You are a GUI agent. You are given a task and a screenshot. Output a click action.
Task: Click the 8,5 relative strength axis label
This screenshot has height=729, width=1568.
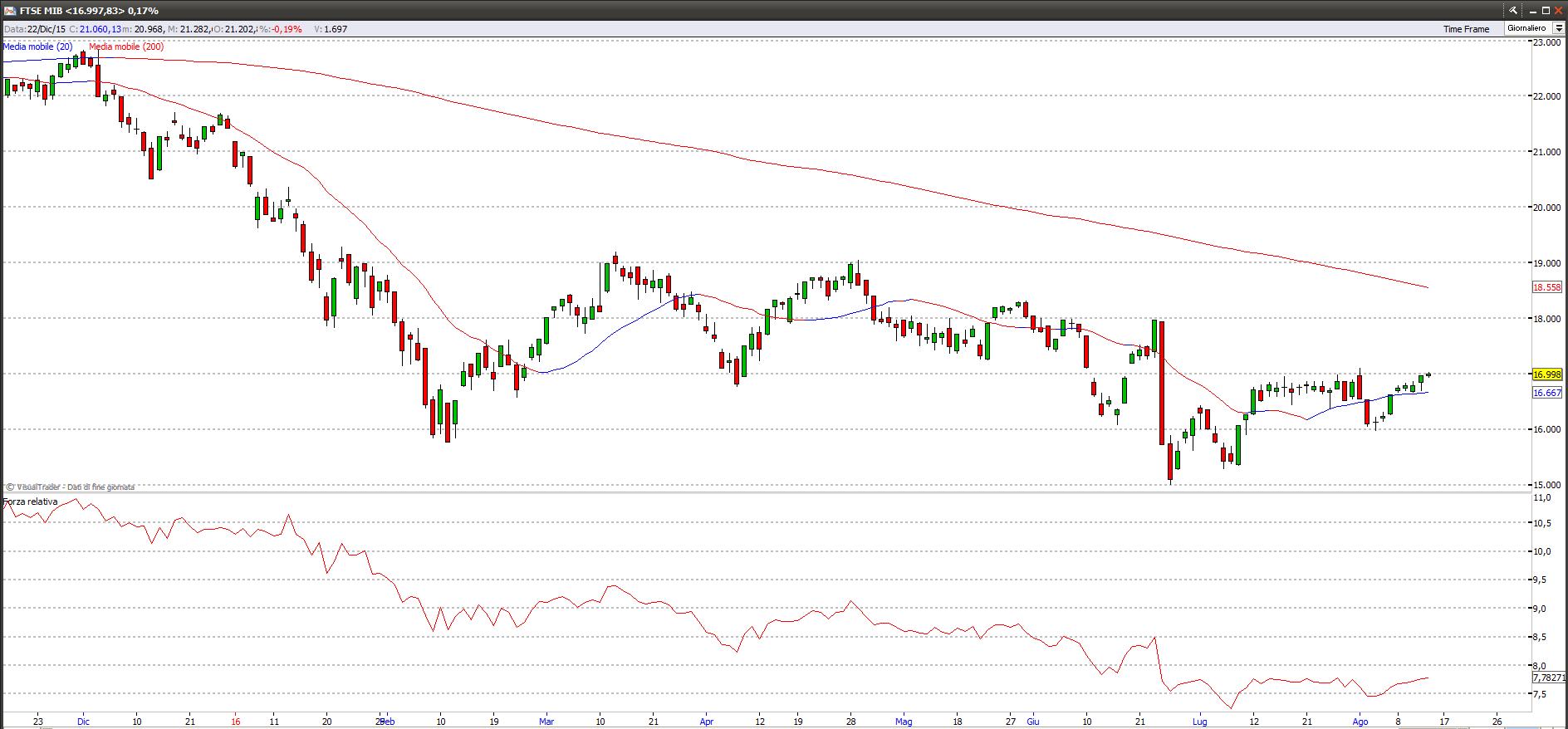click(x=1541, y=638)
